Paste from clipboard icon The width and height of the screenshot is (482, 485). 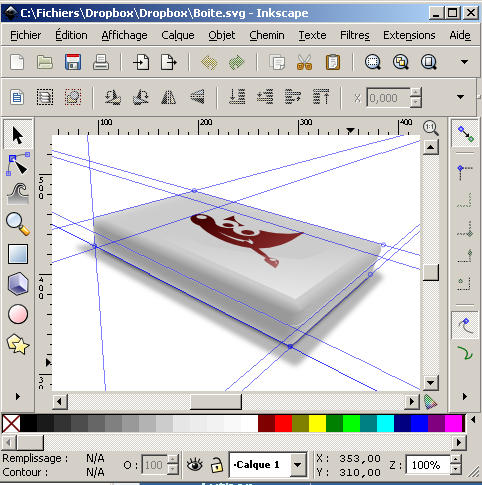pyautogui.click(x=333, y=62)
